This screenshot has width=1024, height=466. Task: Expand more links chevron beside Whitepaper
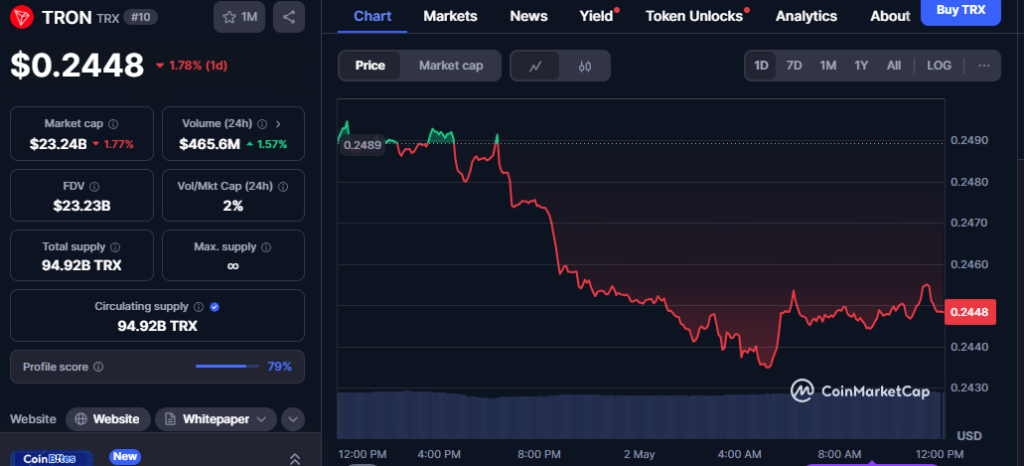click(293, 419)
